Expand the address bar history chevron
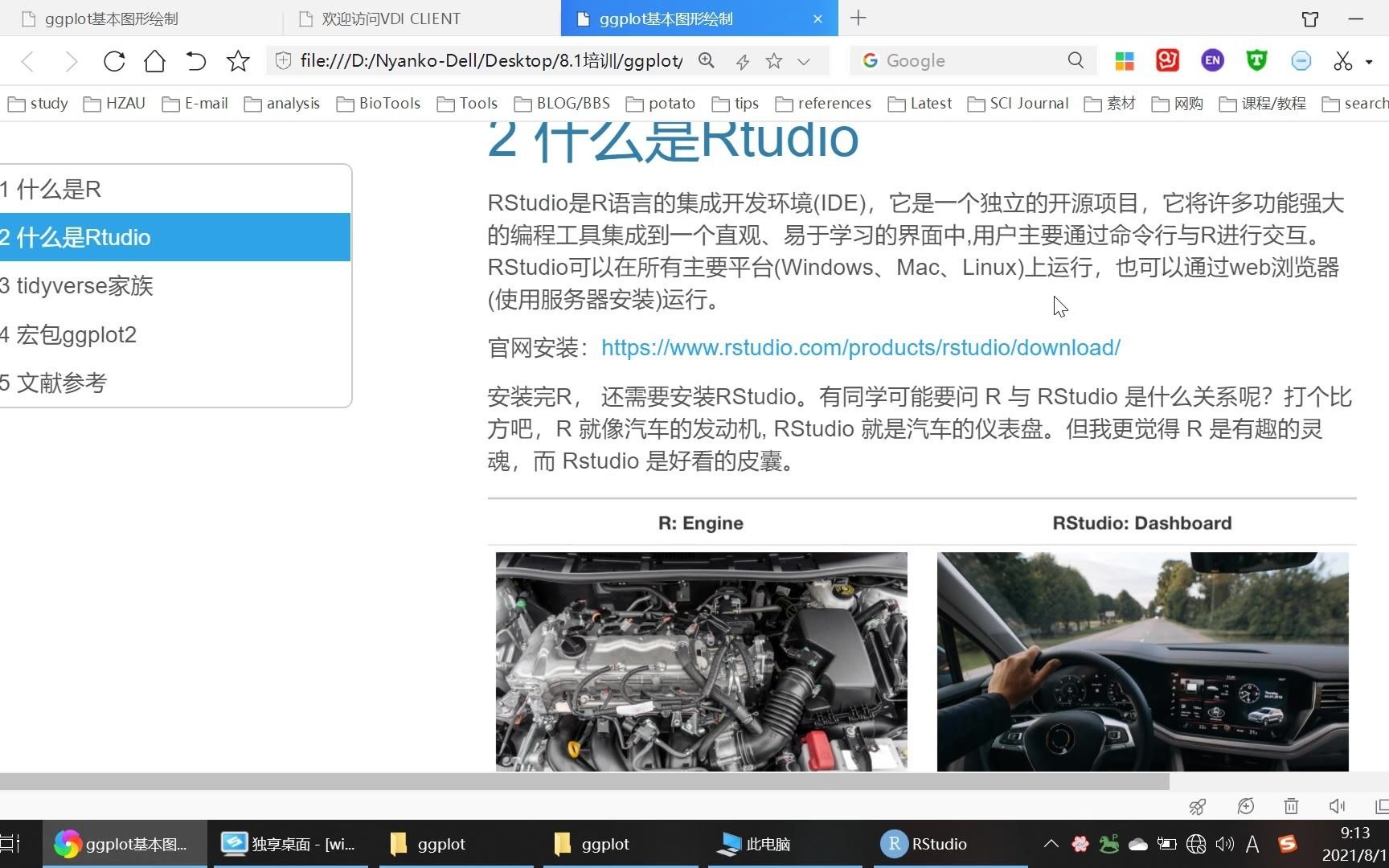Image resolution: width=1389 pixels, height=868 pixels. pos(804,61)
